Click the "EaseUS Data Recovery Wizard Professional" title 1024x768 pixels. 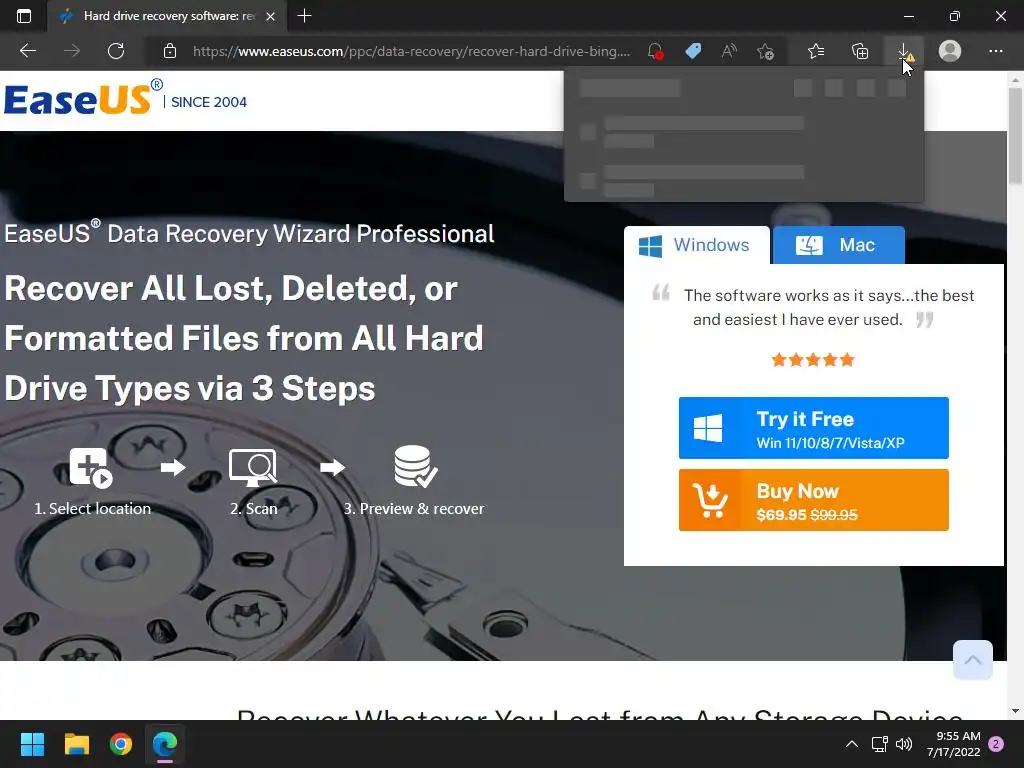click(249, 233)
